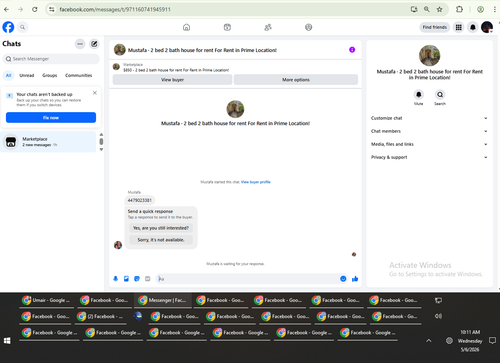Send 'Yes, are you still interested?' quick response
Screen dimensions: 500x363
(x=161, y=228)
